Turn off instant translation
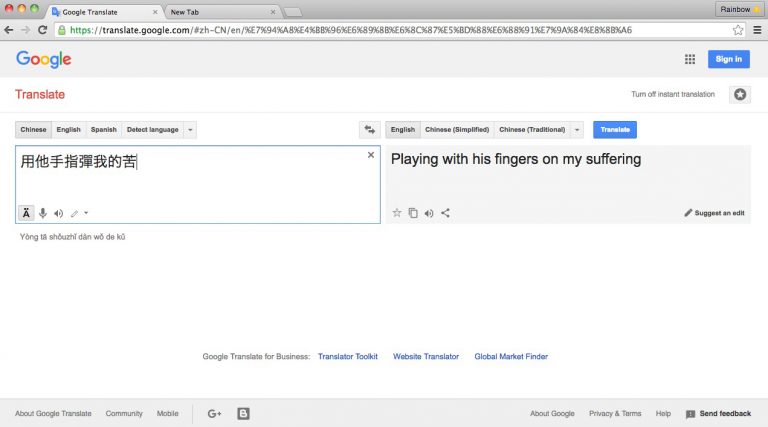The height and width of the screenshot is (427, 768). [x=672, y=94]
